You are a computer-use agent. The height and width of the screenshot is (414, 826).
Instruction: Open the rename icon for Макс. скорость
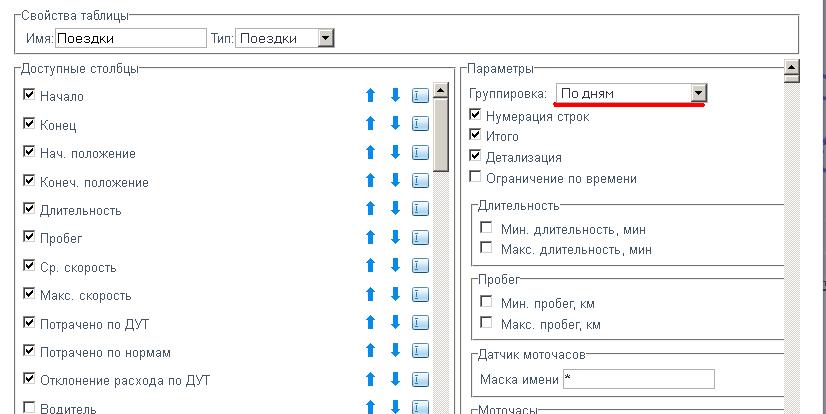pyautogui.click(x=420, y=294)
